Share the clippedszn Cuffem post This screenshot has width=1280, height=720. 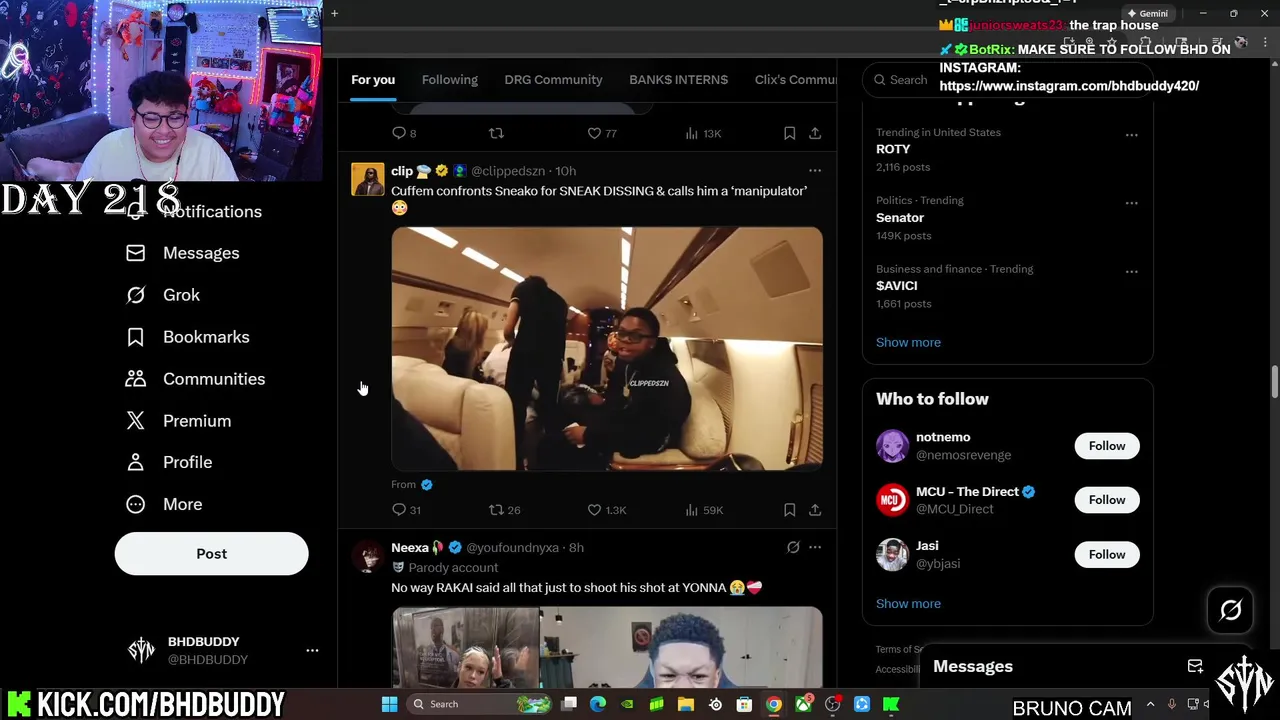815,510
